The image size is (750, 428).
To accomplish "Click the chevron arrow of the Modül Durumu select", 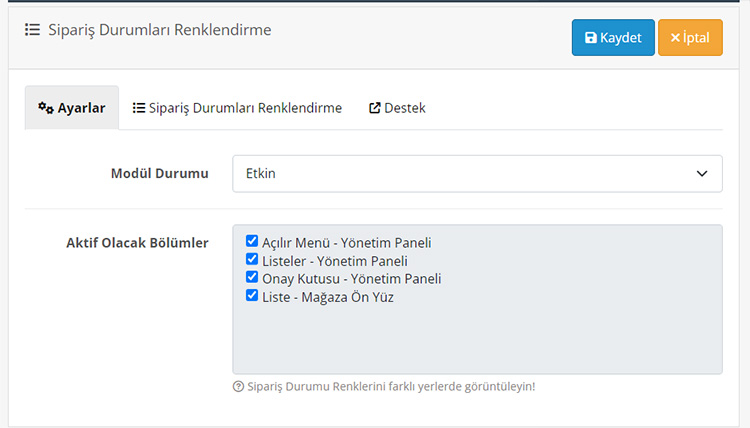I will coord(702,174).
